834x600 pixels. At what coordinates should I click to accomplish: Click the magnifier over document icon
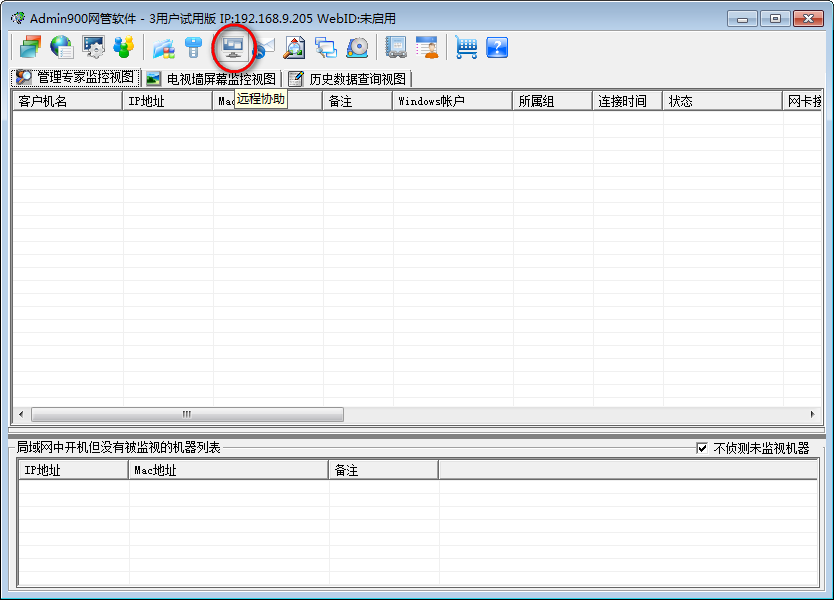[x=294, y=47]
